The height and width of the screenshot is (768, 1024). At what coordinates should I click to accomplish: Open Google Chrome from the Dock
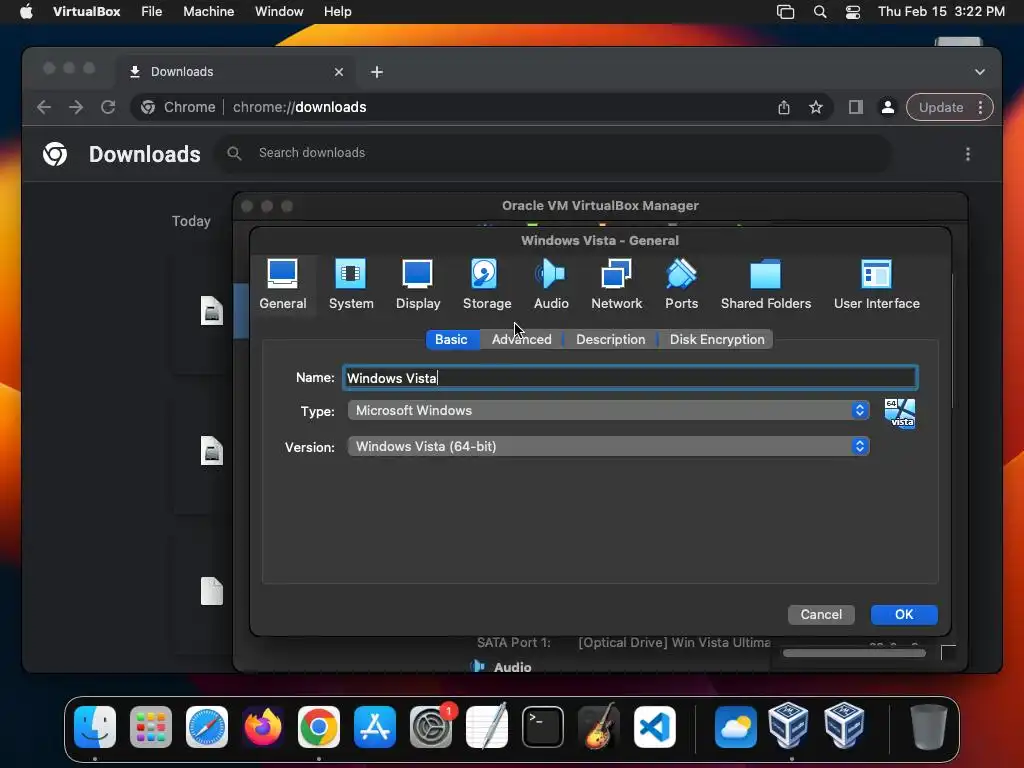319,727
